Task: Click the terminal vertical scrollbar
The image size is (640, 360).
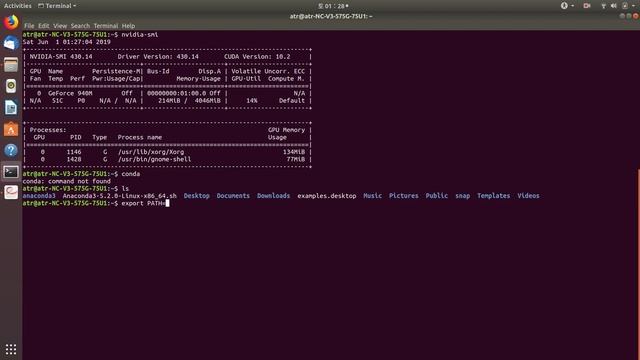Action: 638,263
